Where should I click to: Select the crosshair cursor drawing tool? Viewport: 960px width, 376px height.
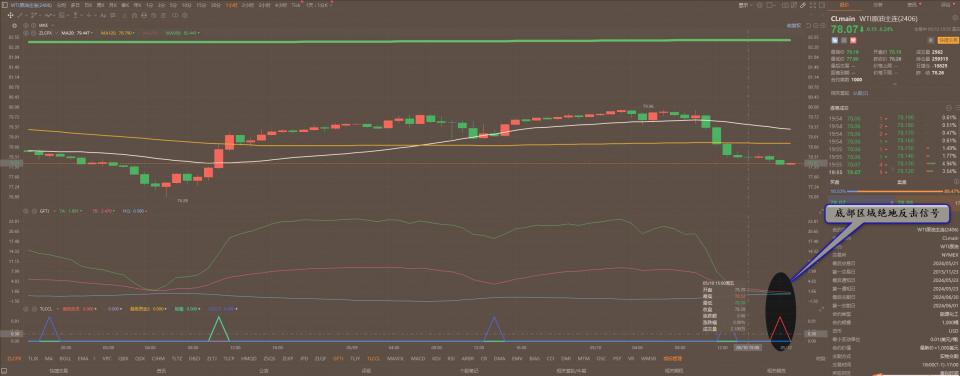[10, 15]
